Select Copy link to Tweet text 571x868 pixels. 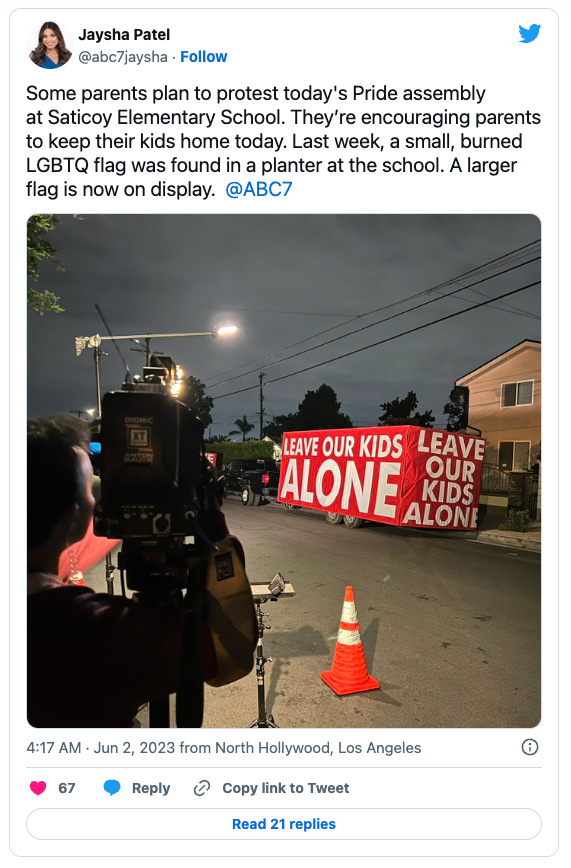[x=286, y=788]
